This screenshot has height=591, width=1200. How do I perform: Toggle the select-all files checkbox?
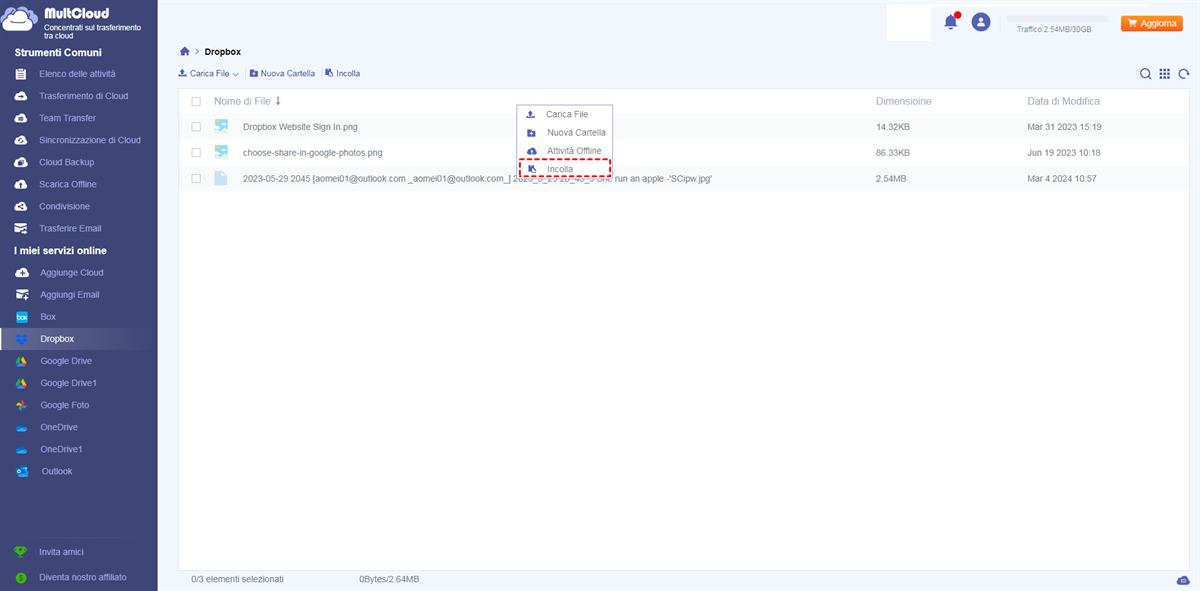pos(196,102)
